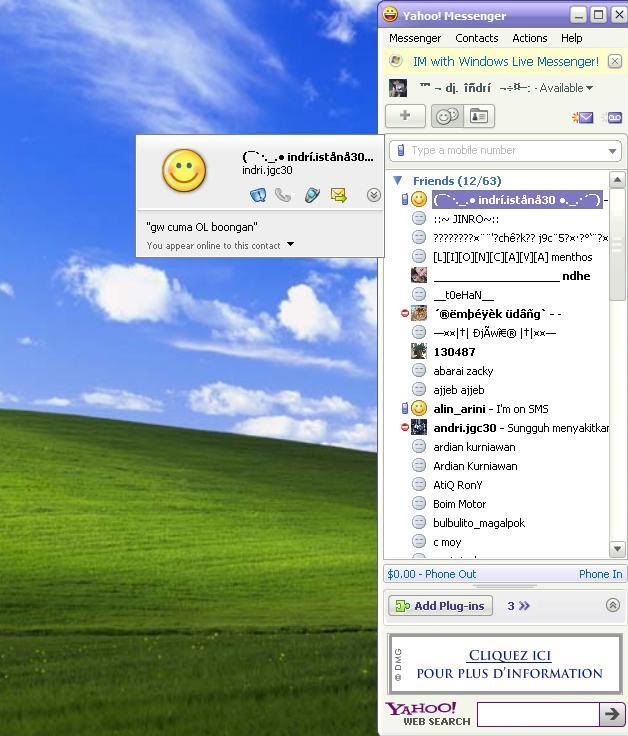The height and width of the screenshot is (736, 628).
Task: Open the address book card view
Action: tap(479, 116)
